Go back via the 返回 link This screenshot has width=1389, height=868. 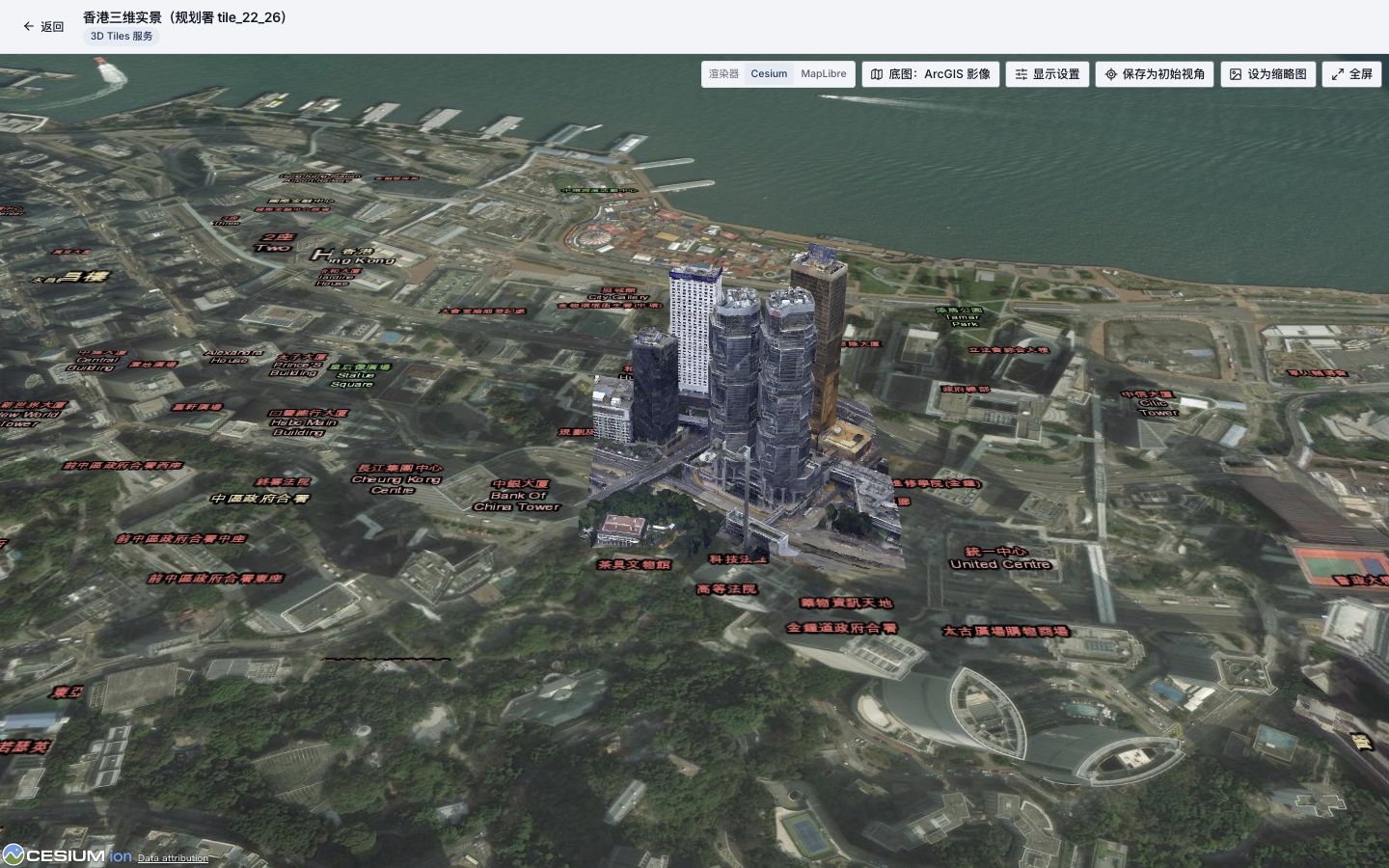[43, 27]
